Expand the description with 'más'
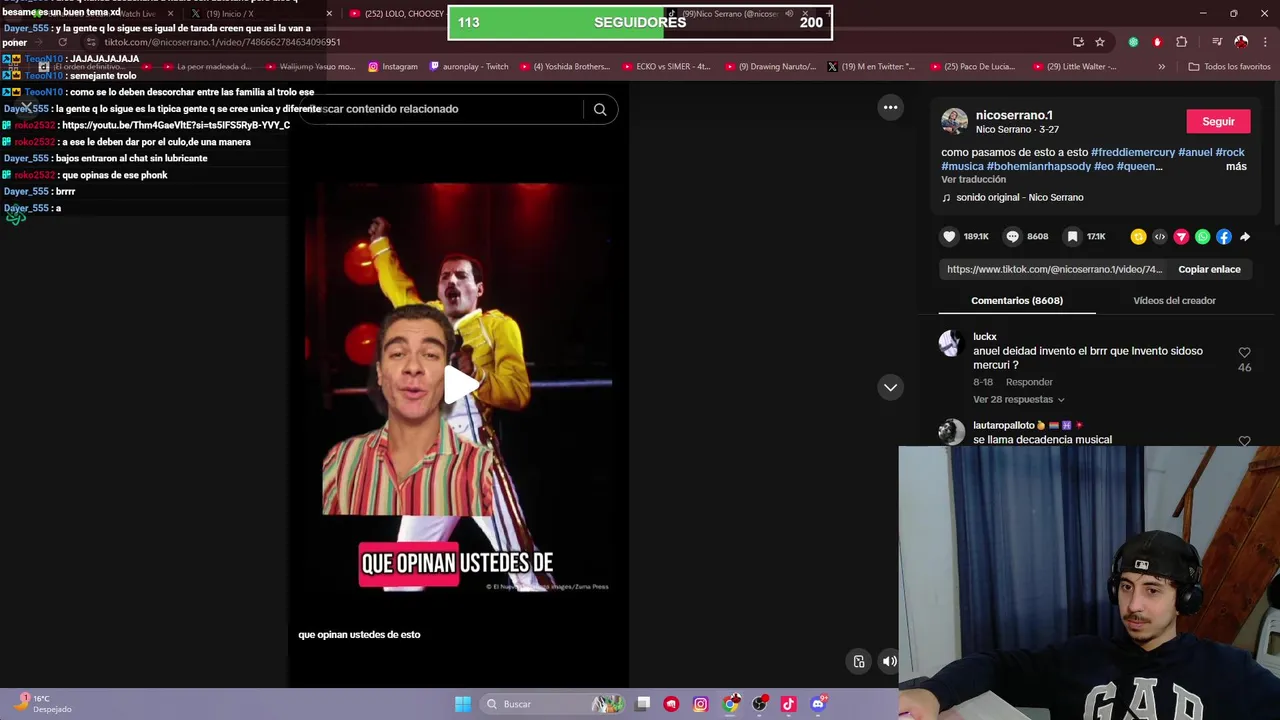 (1236, 166)
